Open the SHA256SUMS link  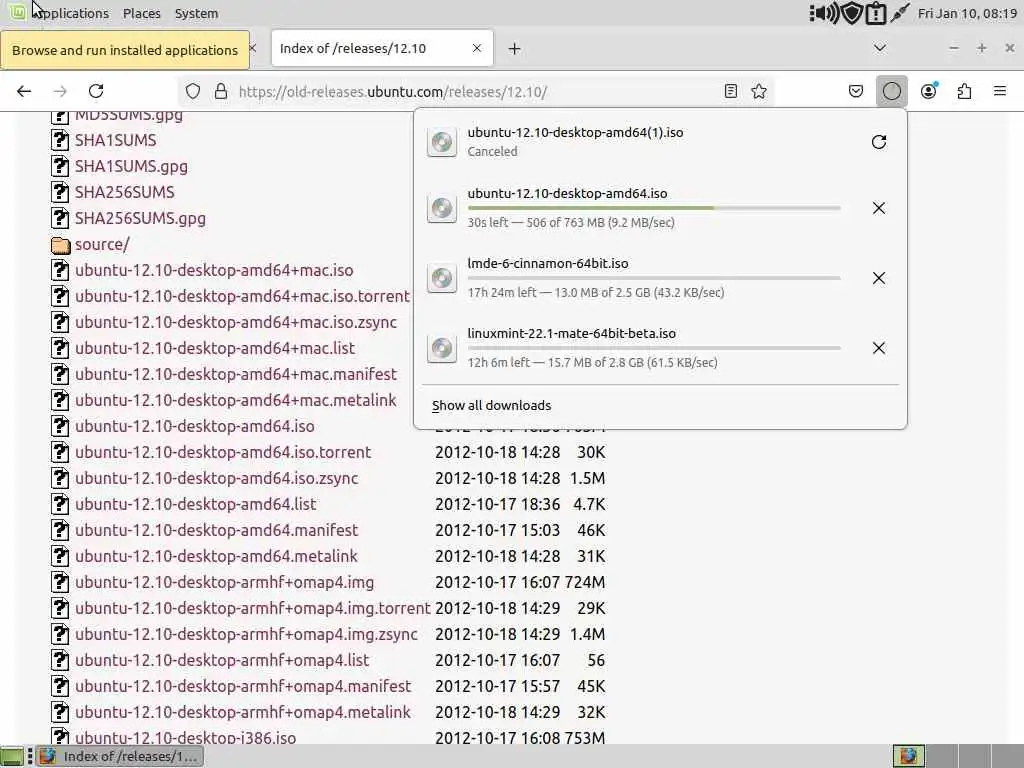pyautogui.click(x=125, y=192)
